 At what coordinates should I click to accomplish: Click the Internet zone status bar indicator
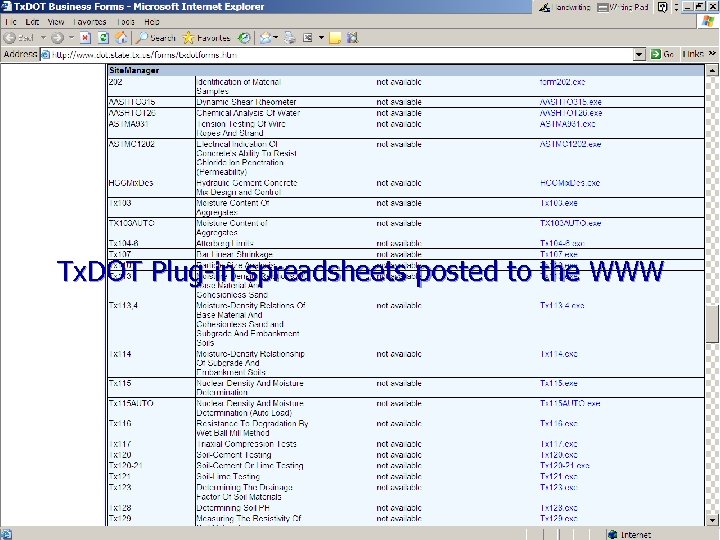(x=629, y=534)
